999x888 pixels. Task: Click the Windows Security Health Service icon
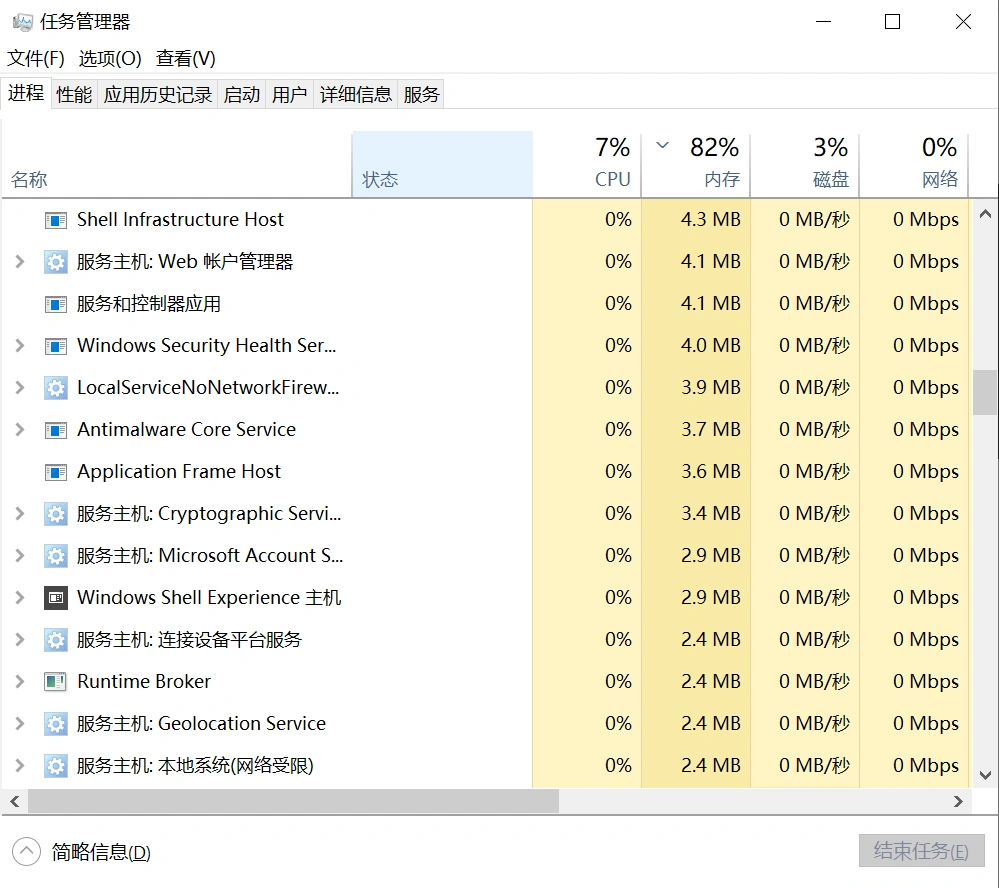[55, 345]
